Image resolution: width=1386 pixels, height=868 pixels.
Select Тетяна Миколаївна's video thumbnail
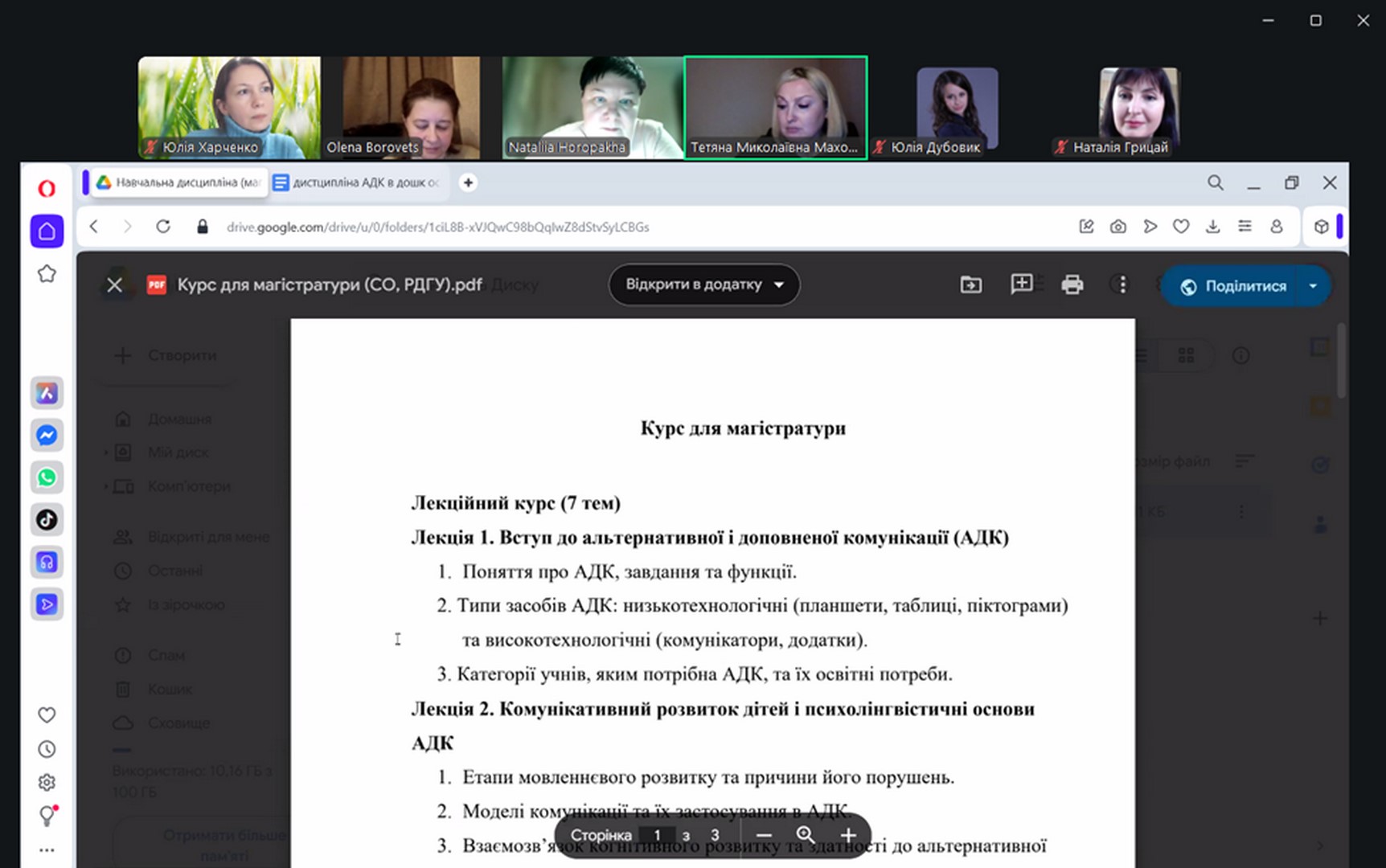[x=775, y=108]
